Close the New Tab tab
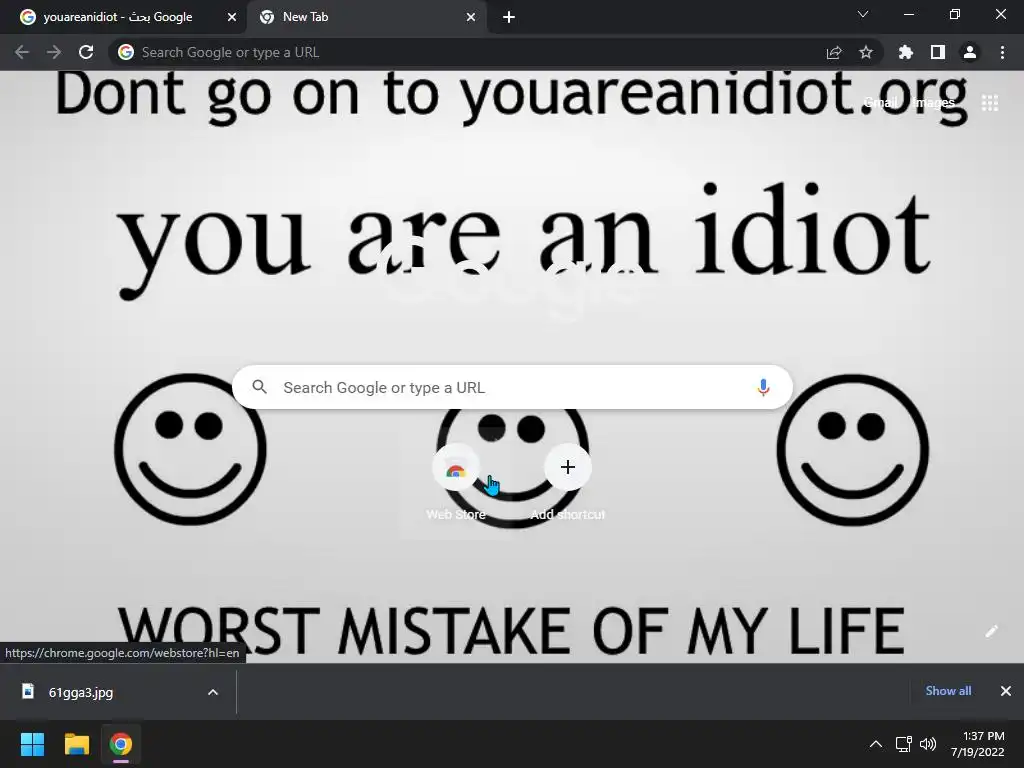 [x=471, y=17]
